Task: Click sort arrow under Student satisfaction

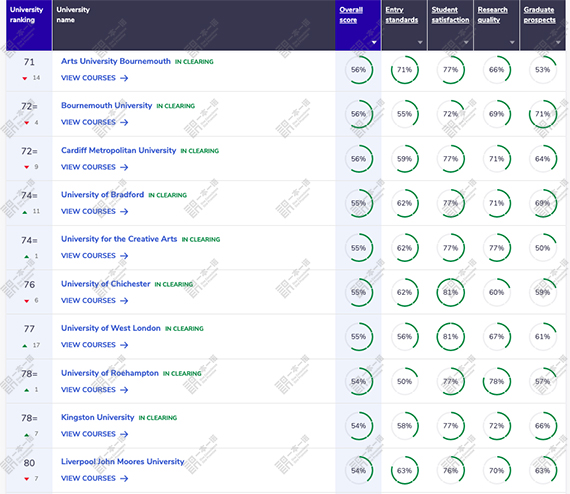Action: pos(466,43)
